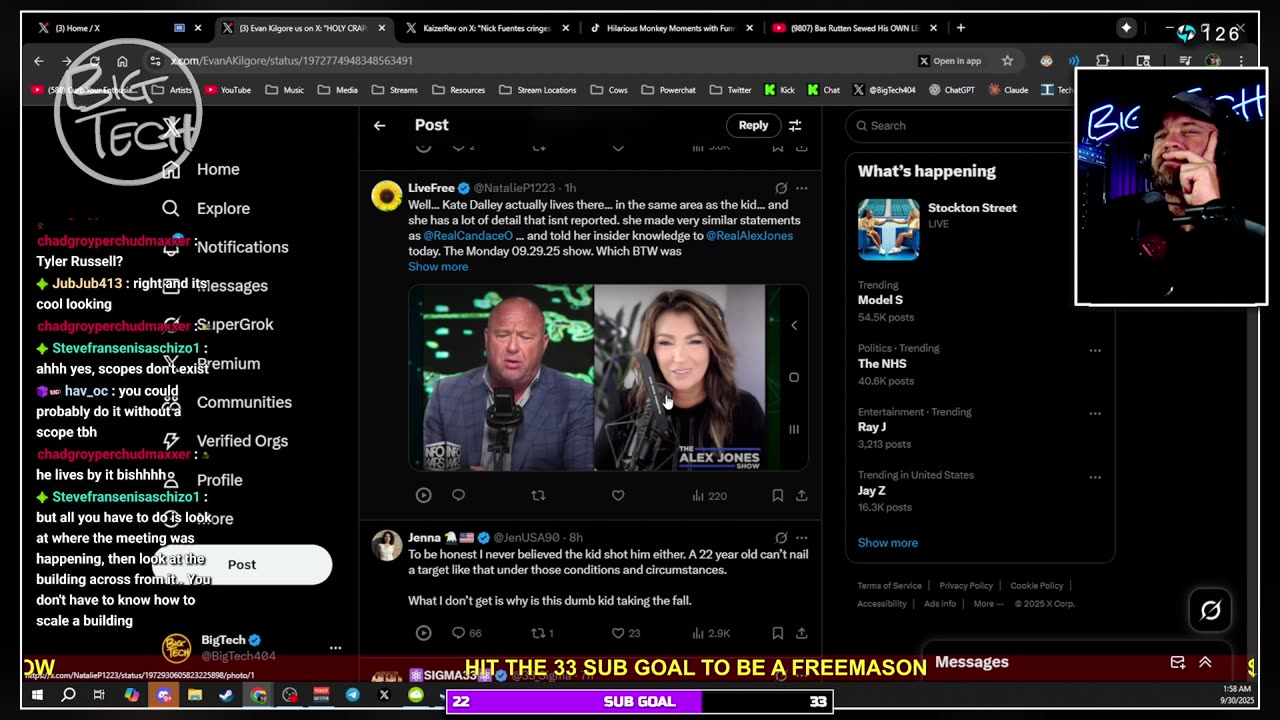This screenshot has height=720, width=1280.
Task: Click the Grok icon on Jenna's post
Action: point(781,538)
